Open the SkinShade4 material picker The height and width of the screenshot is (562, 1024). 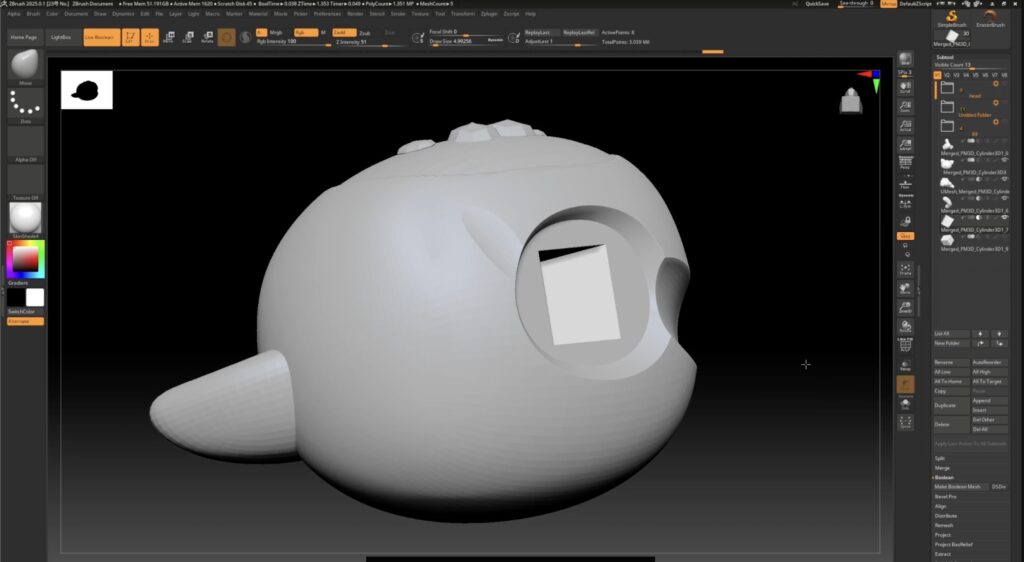[x=25, y=218]
